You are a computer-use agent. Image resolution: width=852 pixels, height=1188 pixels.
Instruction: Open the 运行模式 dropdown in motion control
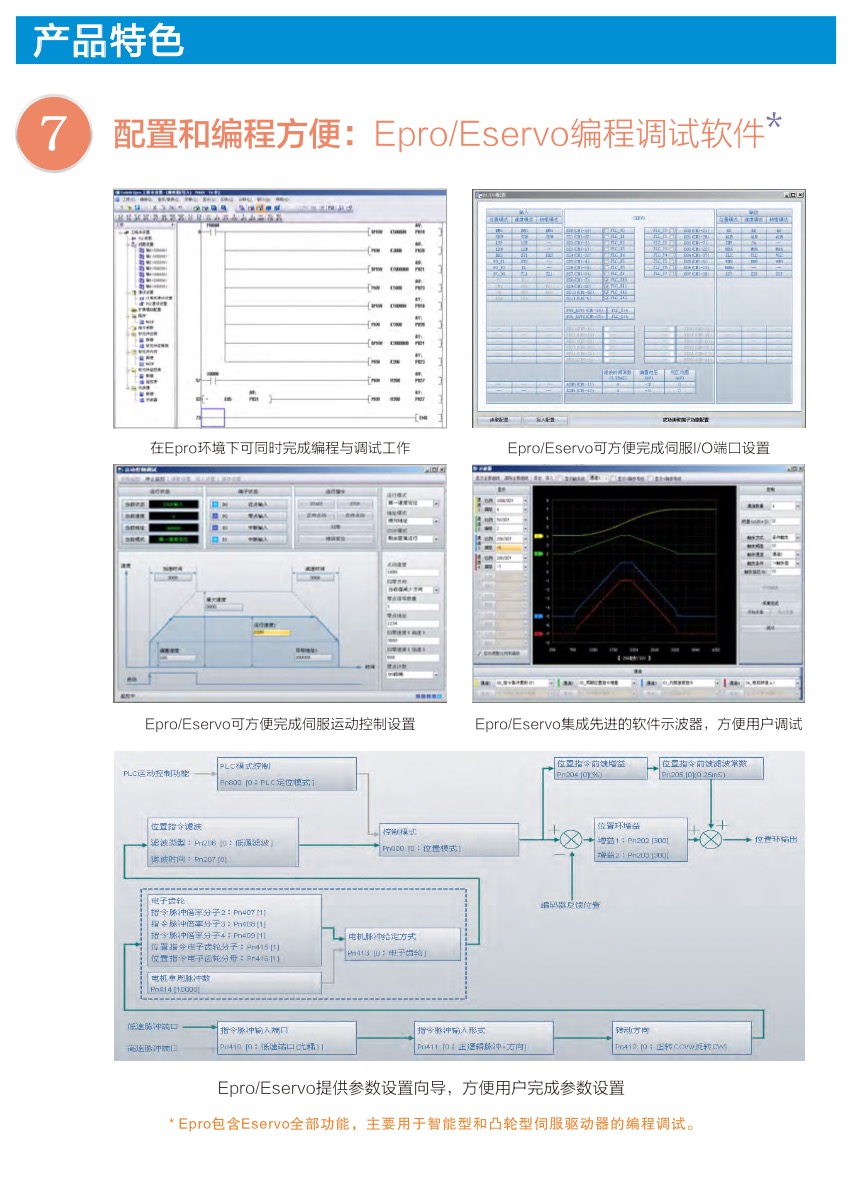click(413, 503)
